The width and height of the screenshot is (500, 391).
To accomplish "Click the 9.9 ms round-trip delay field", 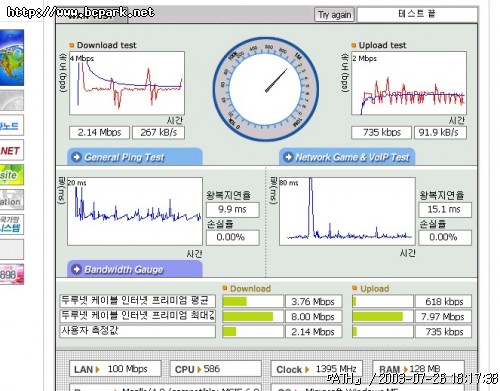I will [x=233, y=210].
